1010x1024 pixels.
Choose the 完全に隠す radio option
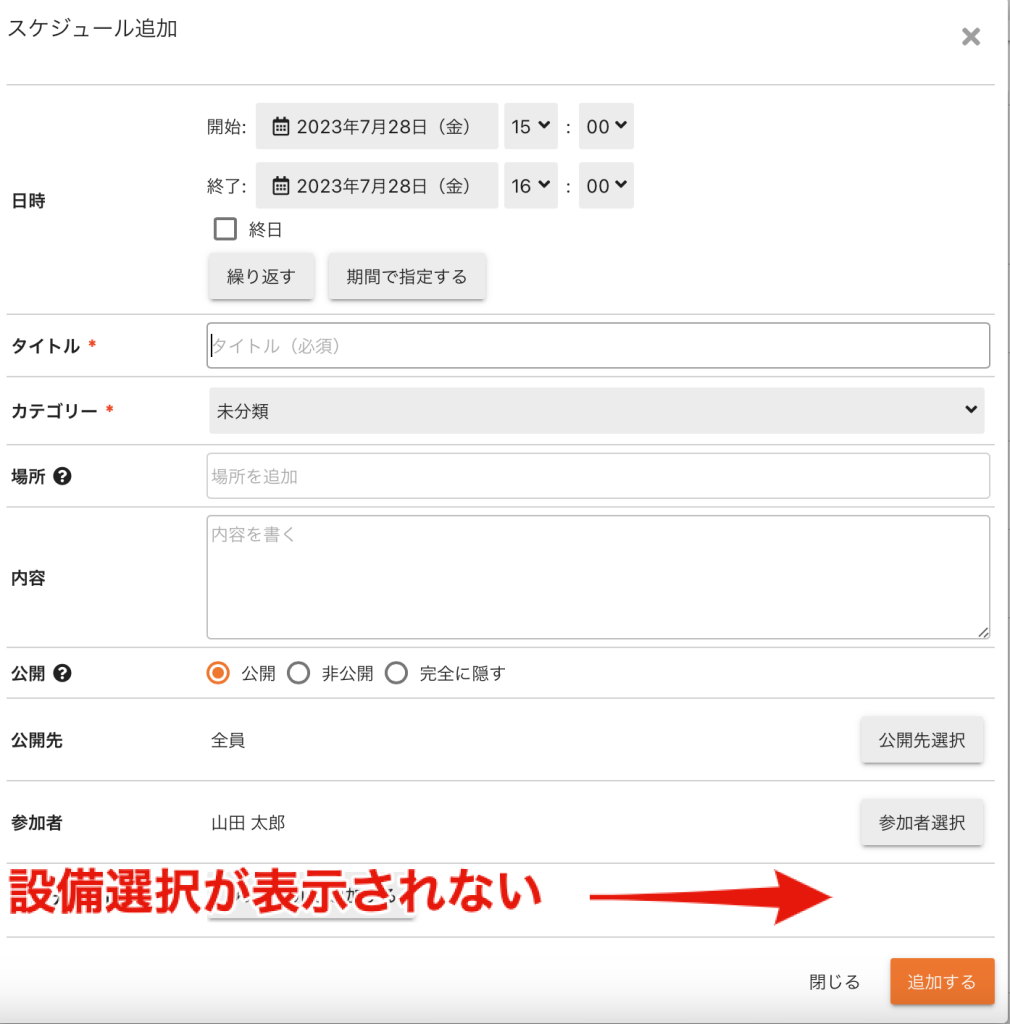point(397,674)
